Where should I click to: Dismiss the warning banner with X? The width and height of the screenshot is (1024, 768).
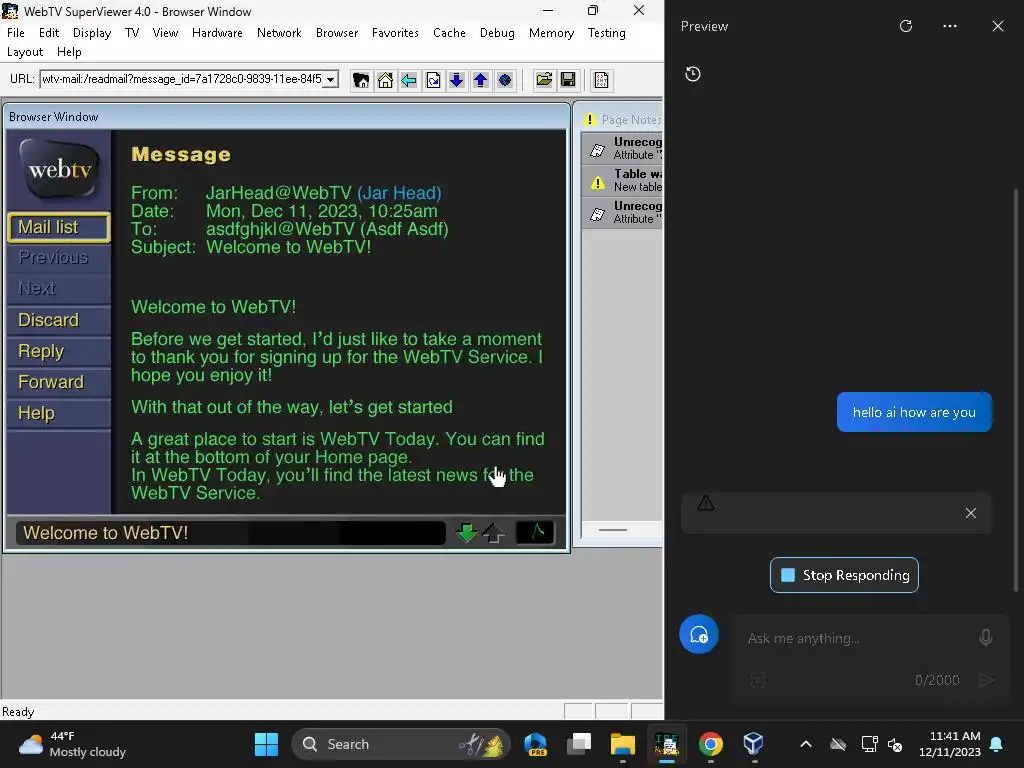[971, 513]
